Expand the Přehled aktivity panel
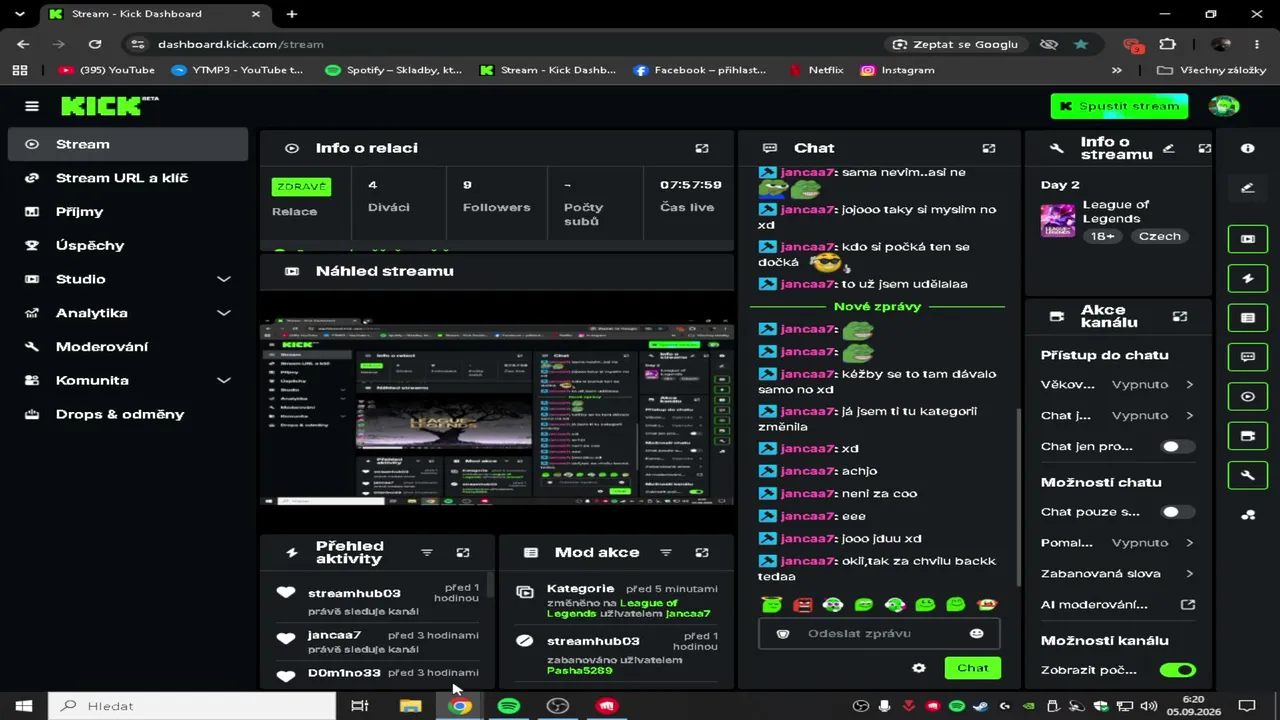The width and height of the screenshot is (1280, 720). coord(463,553)
